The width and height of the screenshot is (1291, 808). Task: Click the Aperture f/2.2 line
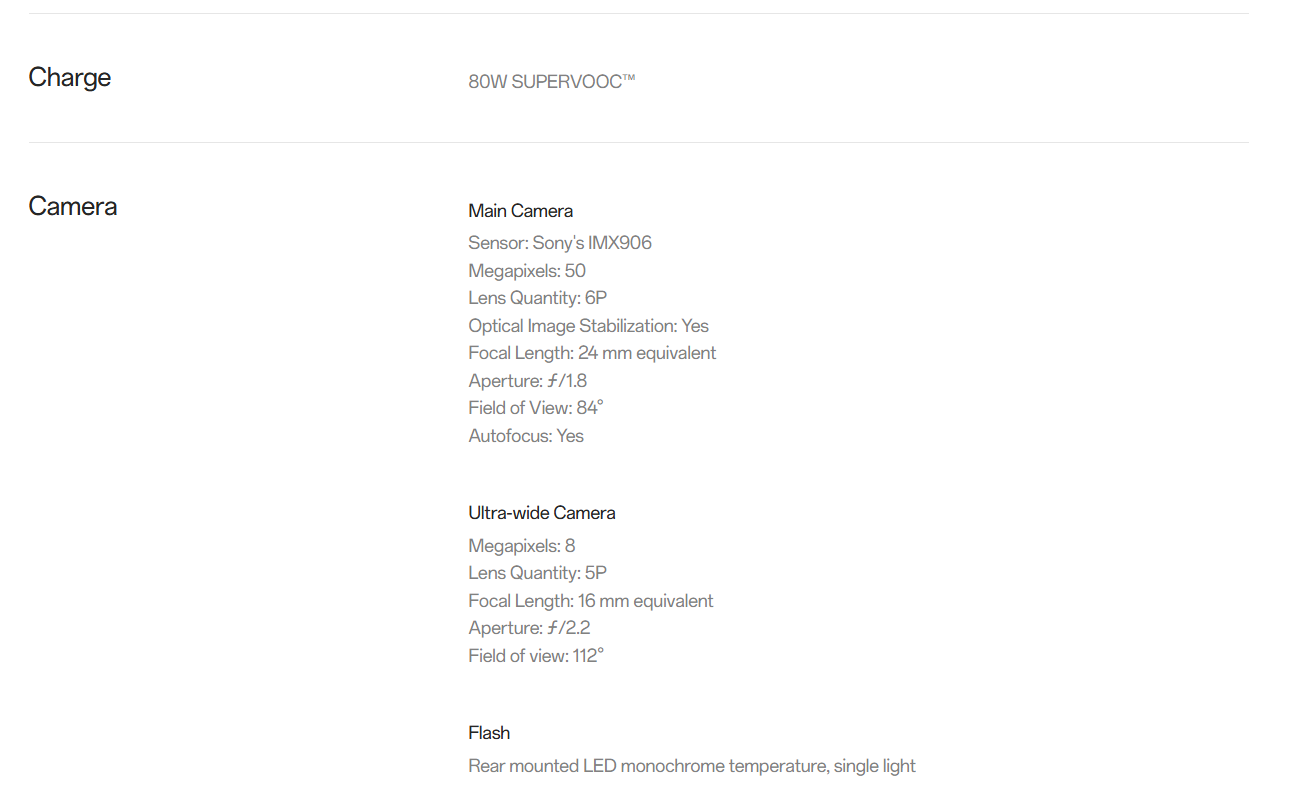click(529, 628)
